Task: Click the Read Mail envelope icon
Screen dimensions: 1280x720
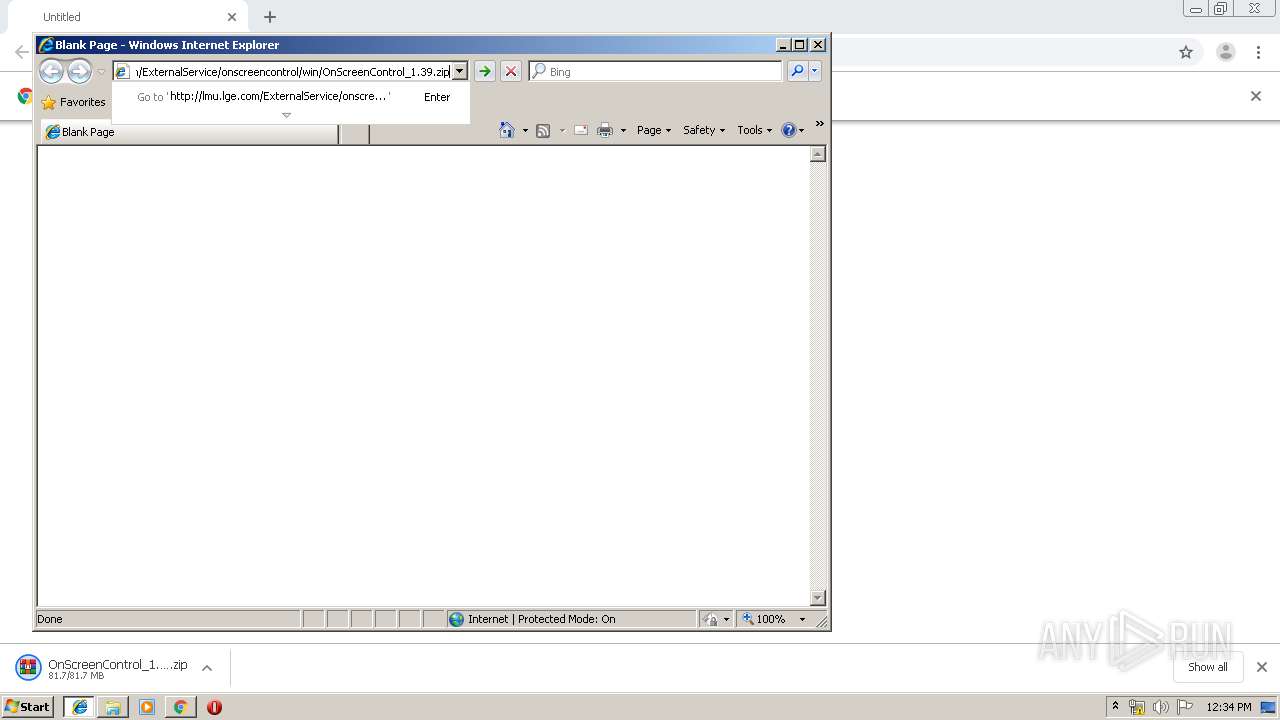Action: pyautogui.click(x=581, y=130)
